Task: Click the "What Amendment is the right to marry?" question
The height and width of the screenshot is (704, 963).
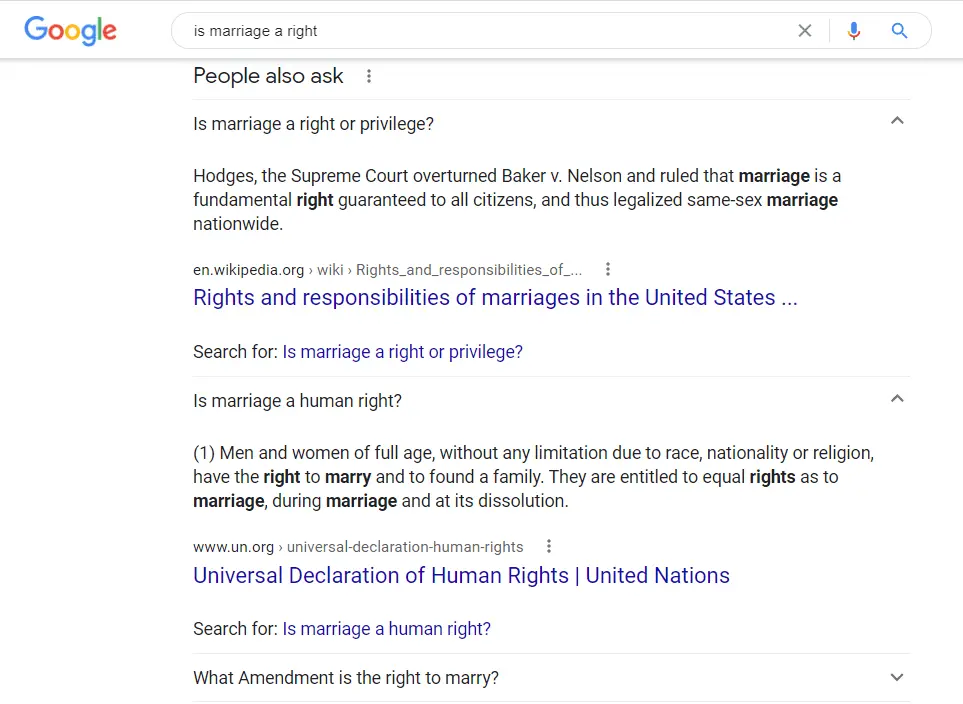Action: tap(345, 678)
